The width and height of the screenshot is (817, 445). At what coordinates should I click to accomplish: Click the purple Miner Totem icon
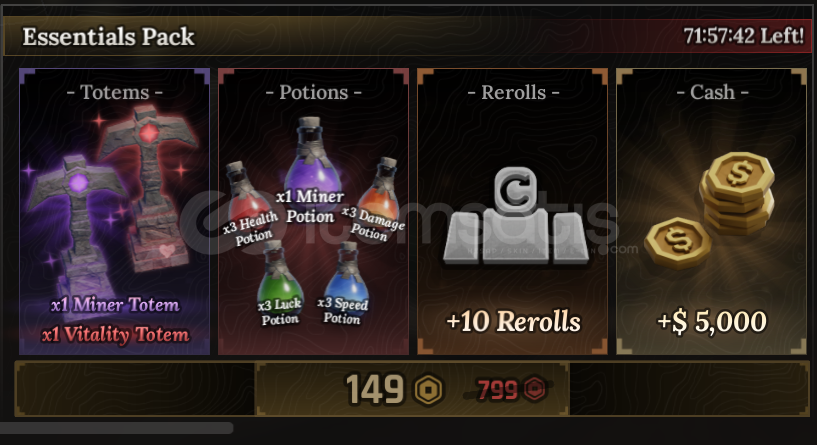(x=76, y=221)
